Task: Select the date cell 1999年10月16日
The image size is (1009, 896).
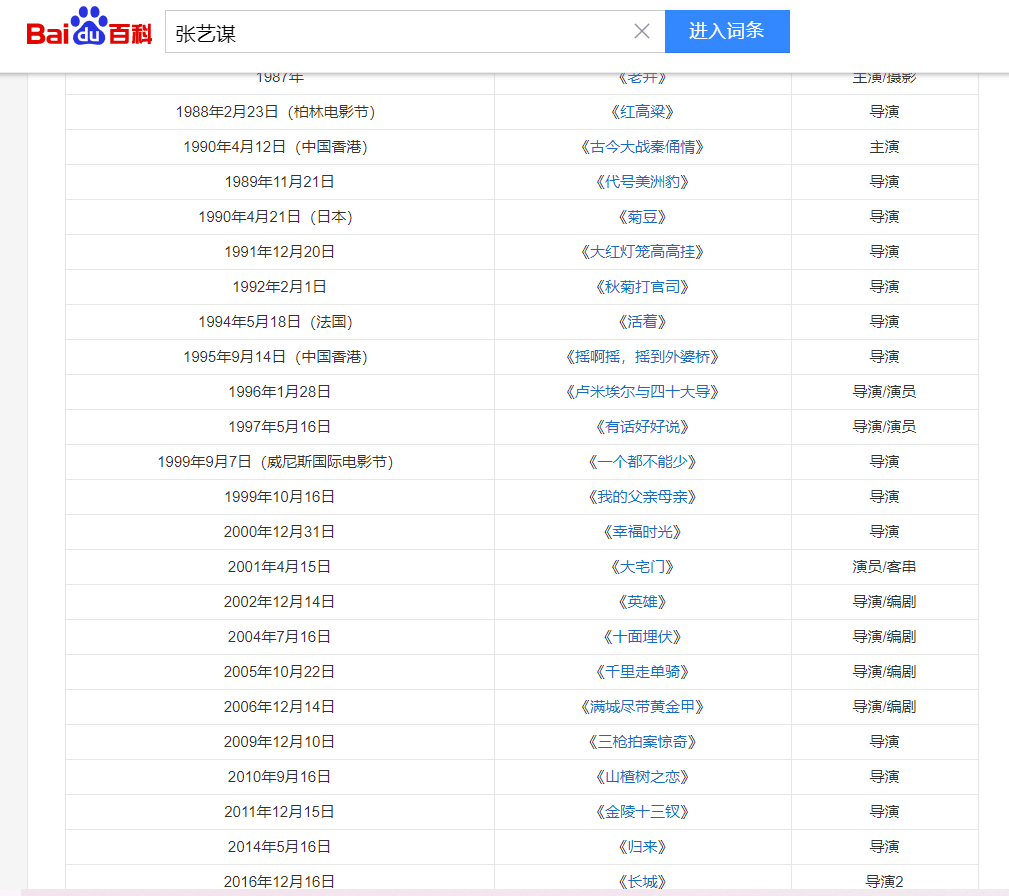Action: pyautogui.click(x=279, y=496)
